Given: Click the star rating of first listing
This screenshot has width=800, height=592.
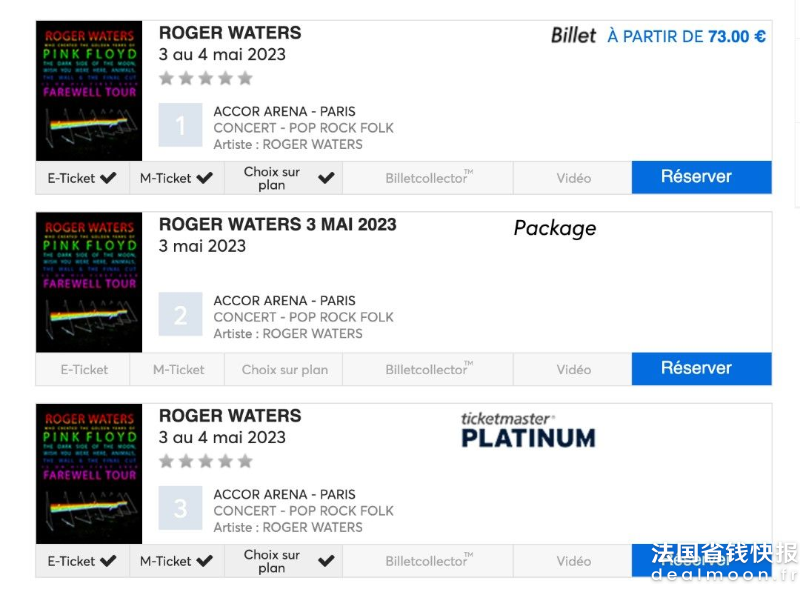Looking at the screenshot, I should (206, 78).
